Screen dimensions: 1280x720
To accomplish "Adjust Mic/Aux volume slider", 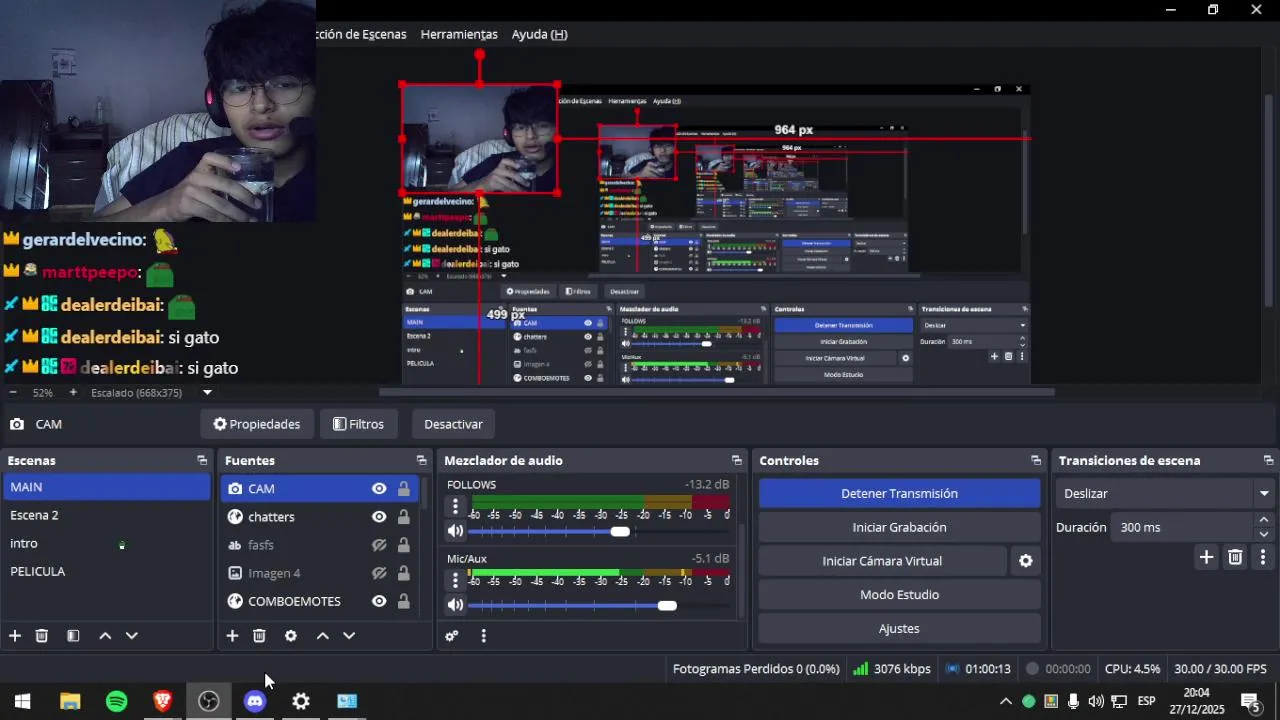I will (x=600, y=605).
